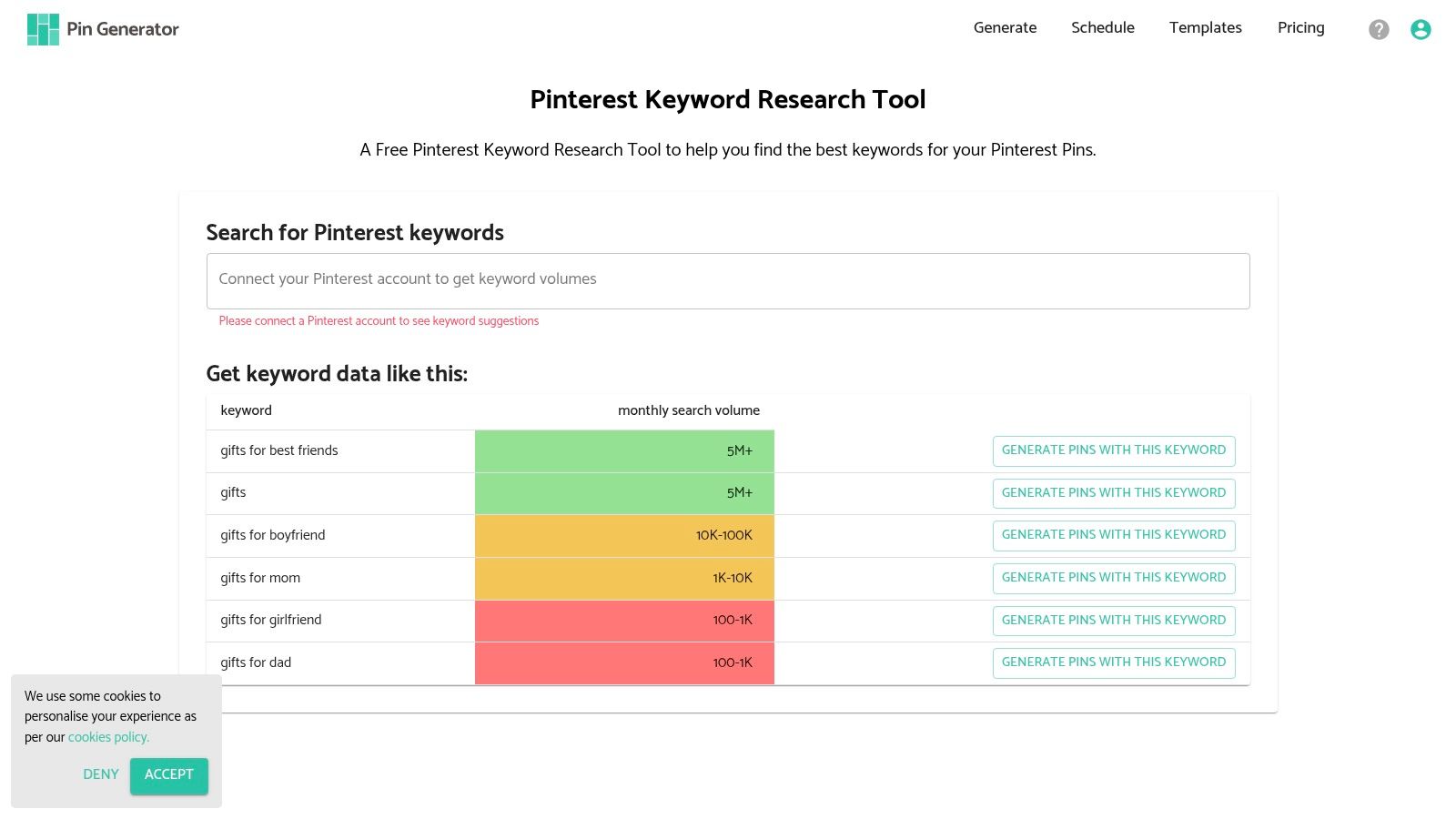Open the cookies policy link
The height and width of the screenshot is (819, 1456).
point(107,737)
